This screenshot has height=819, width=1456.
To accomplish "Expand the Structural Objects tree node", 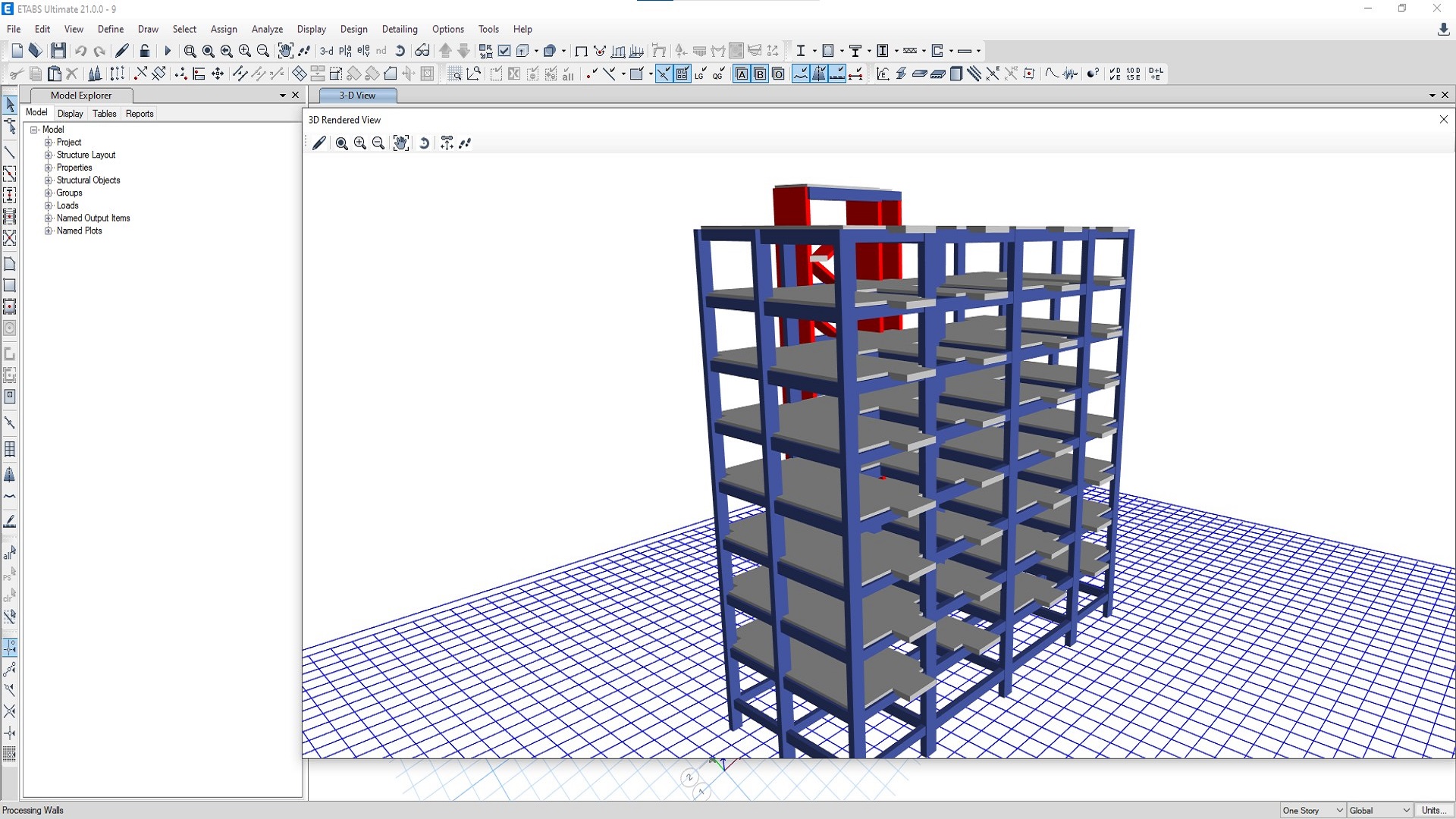I will point(49,180).
